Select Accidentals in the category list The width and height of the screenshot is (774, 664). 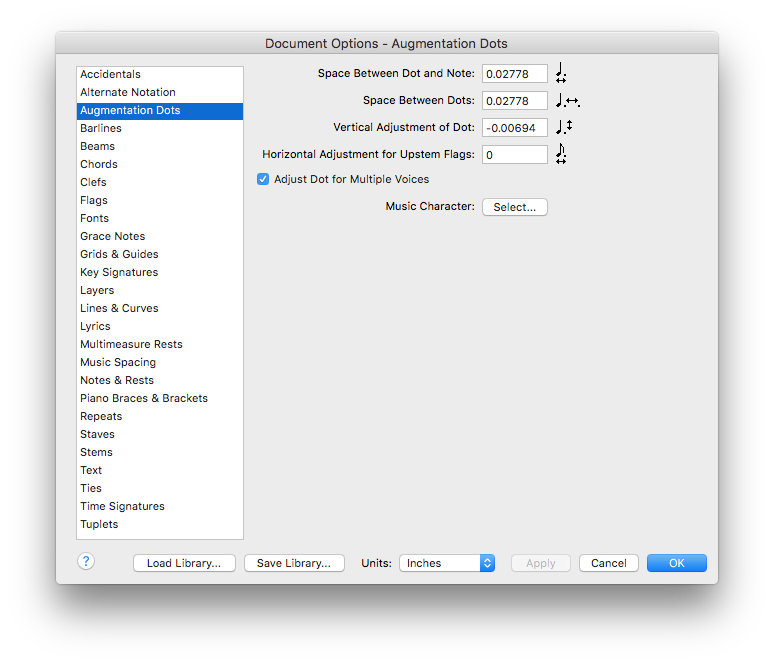[160, 74]
